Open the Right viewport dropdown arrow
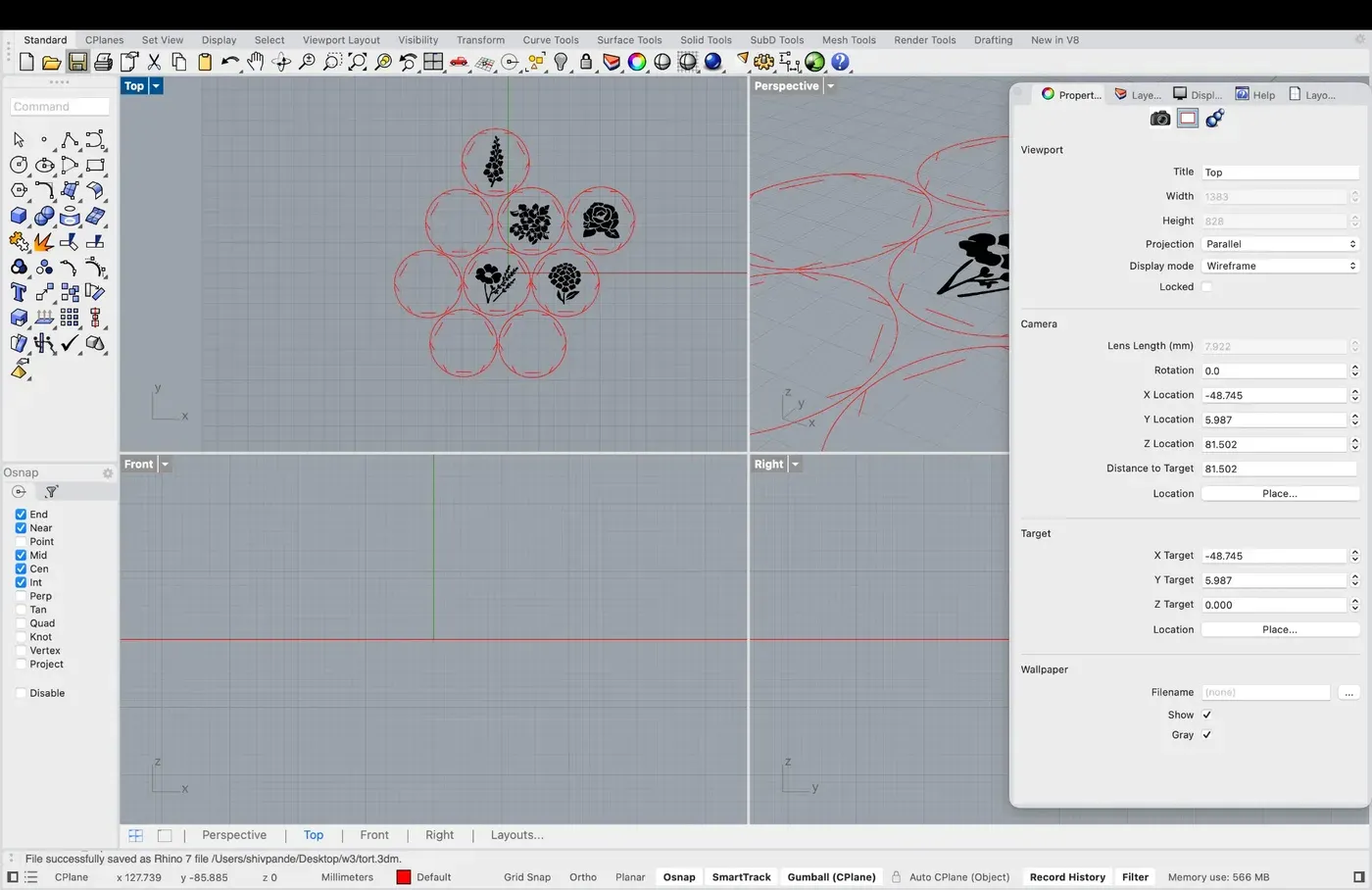The height and width of the screenshot is (890, 1372). [795, 465]
